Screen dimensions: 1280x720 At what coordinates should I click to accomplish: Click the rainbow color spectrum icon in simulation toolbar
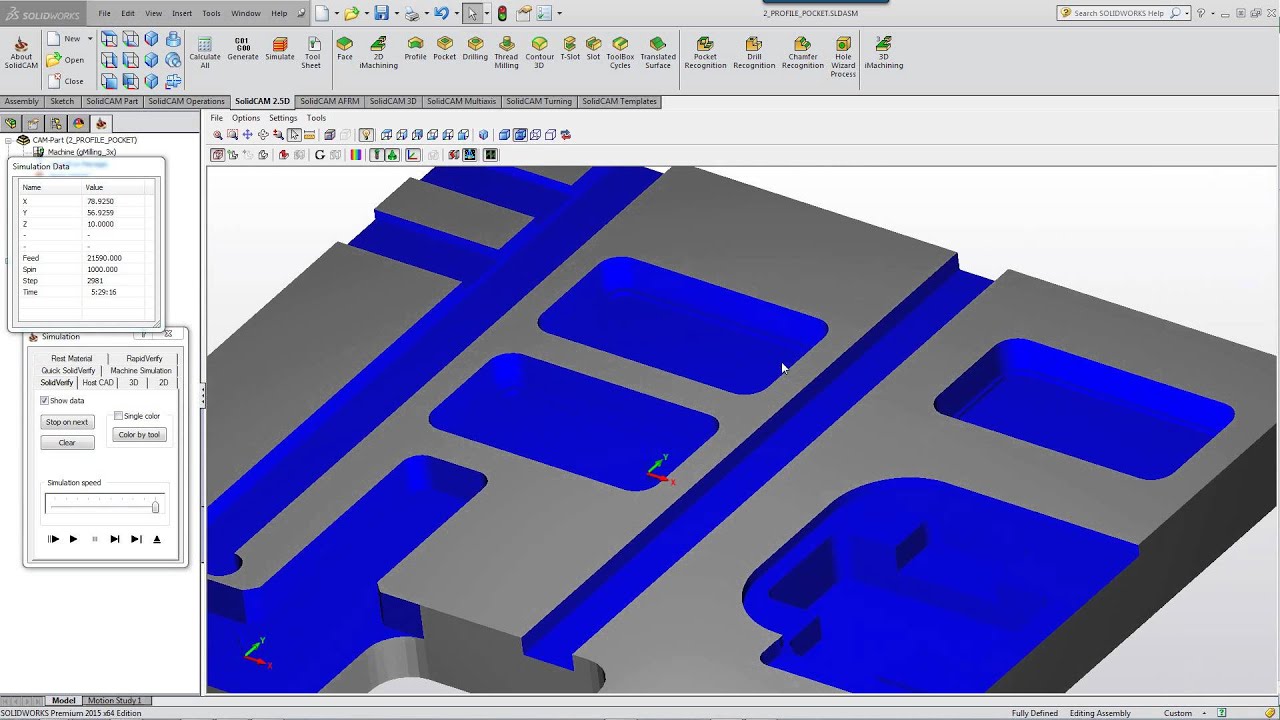356,155
